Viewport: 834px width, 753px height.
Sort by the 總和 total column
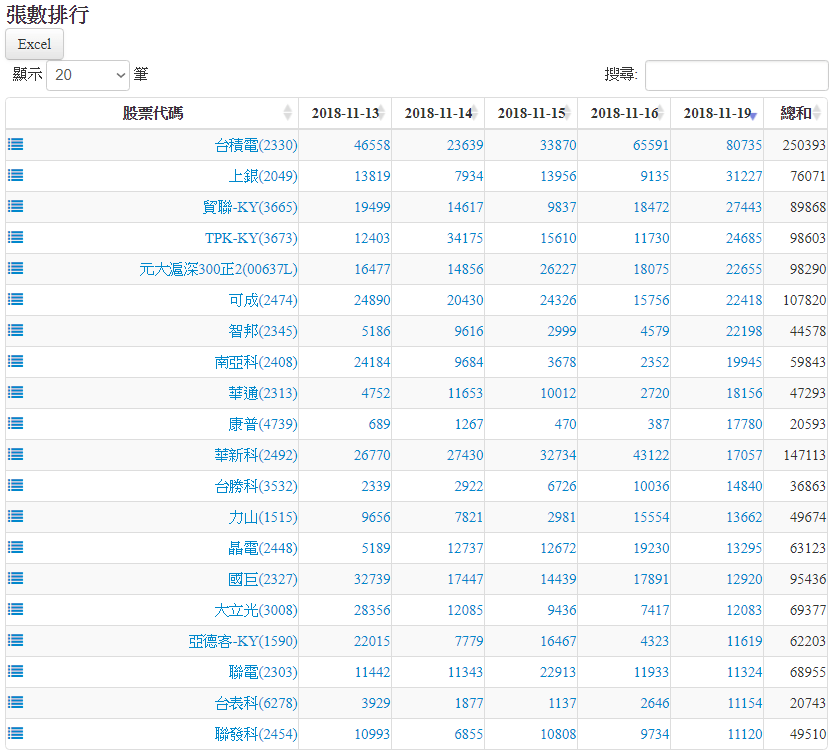click(796, 113)
